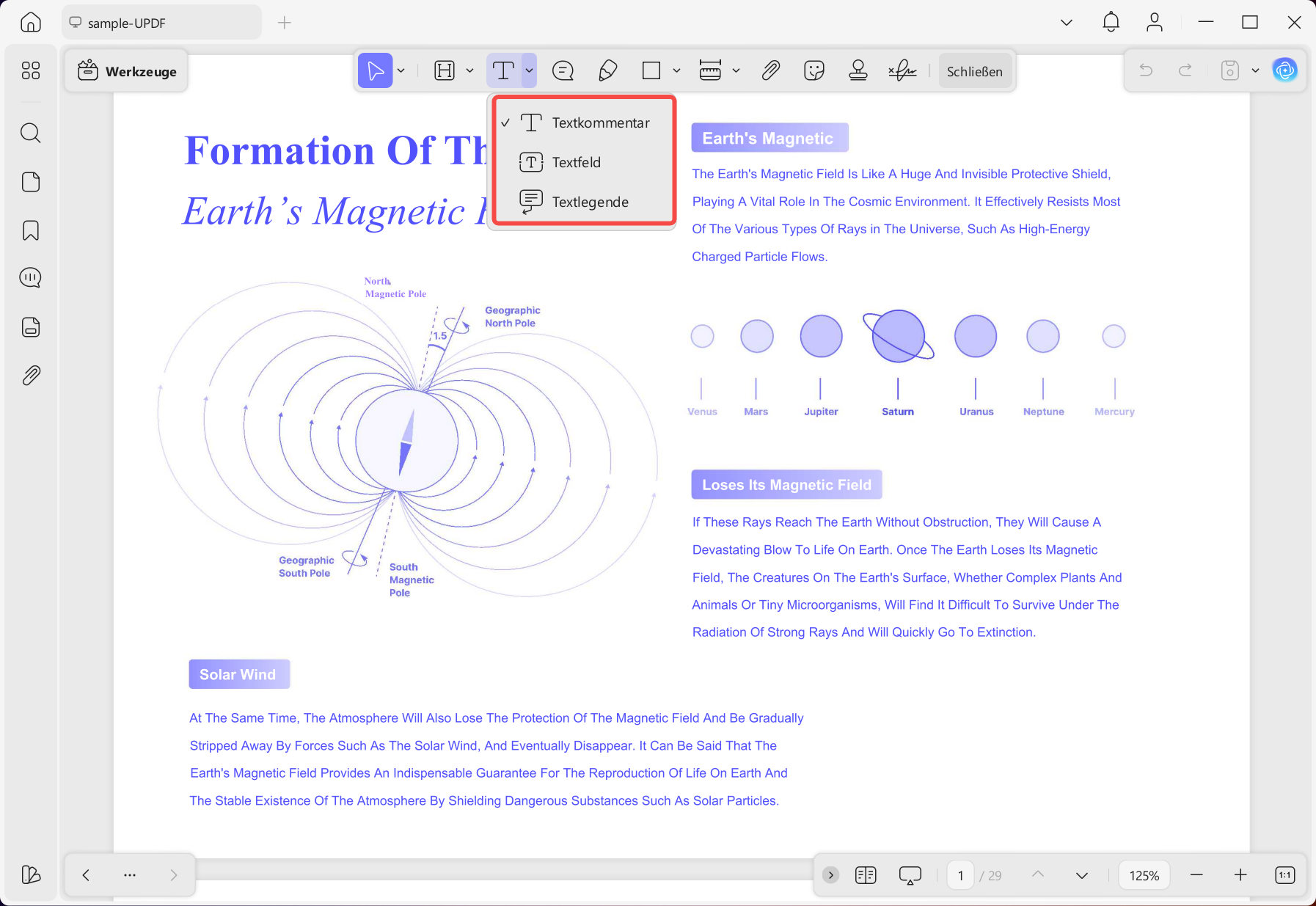The image size is (1316, 906).
Task: Expand the cursor tool dropdown arrow
Action: pyautogui.click(x=401, y=70)
